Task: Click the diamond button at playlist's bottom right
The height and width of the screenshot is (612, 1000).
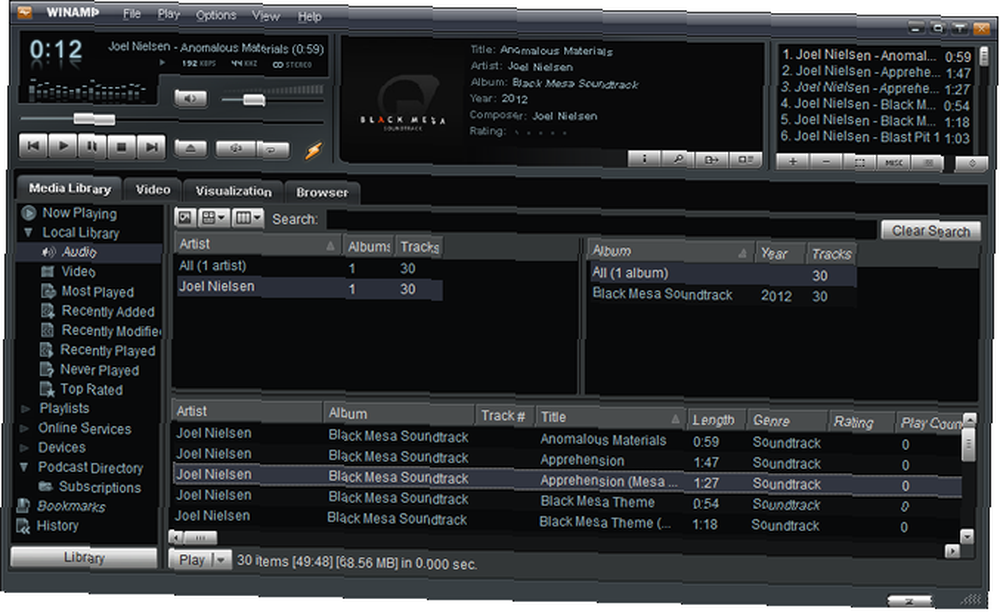Action: coord(972,164)
